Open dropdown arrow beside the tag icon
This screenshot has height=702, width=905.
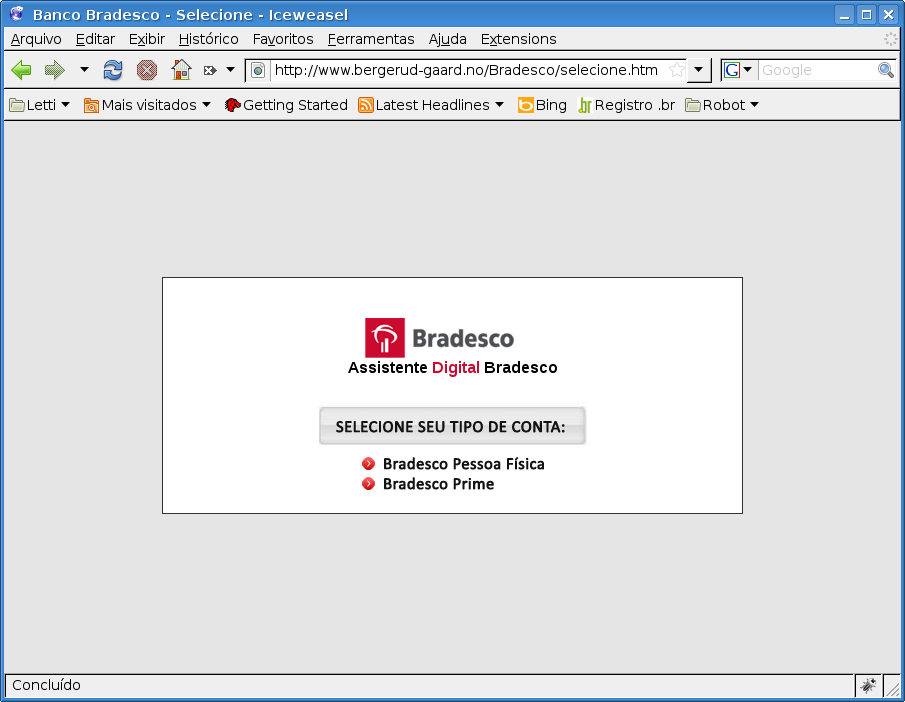[230, 70]
